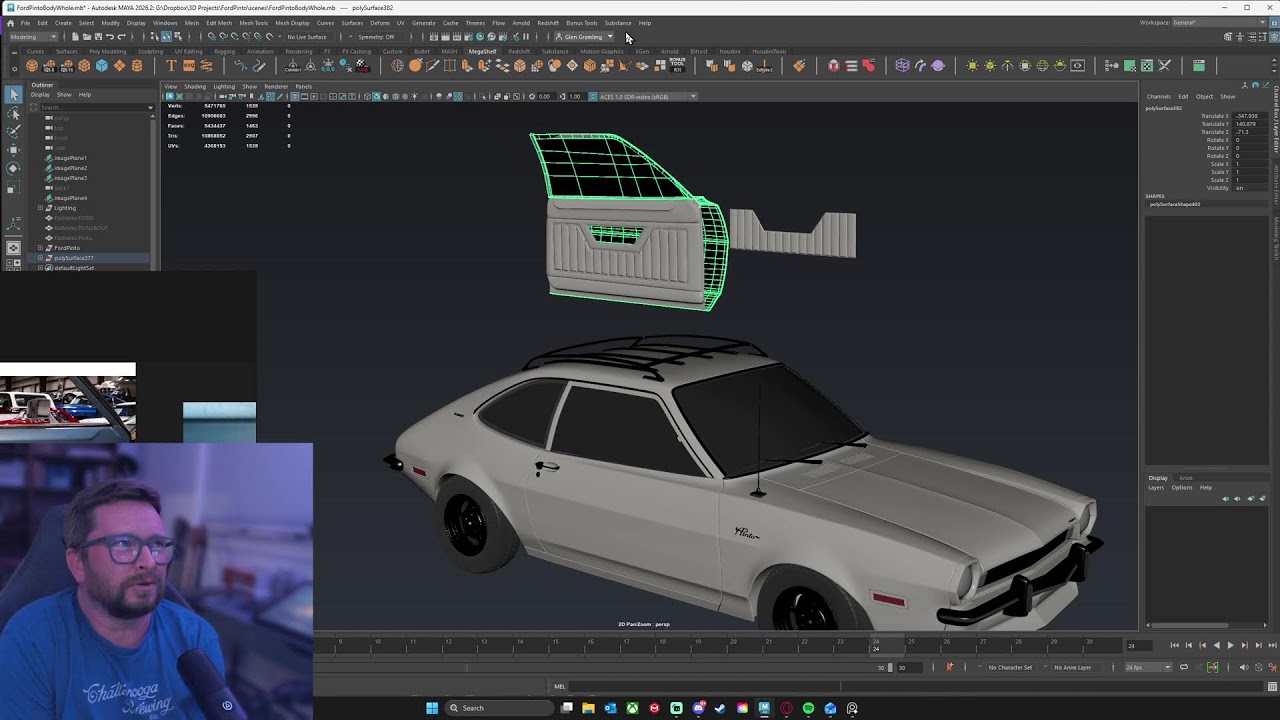Viewport: 1280px width, 720px height.
Task: Click the Bonus Tool shelf icon
Action: coord(677,66)
